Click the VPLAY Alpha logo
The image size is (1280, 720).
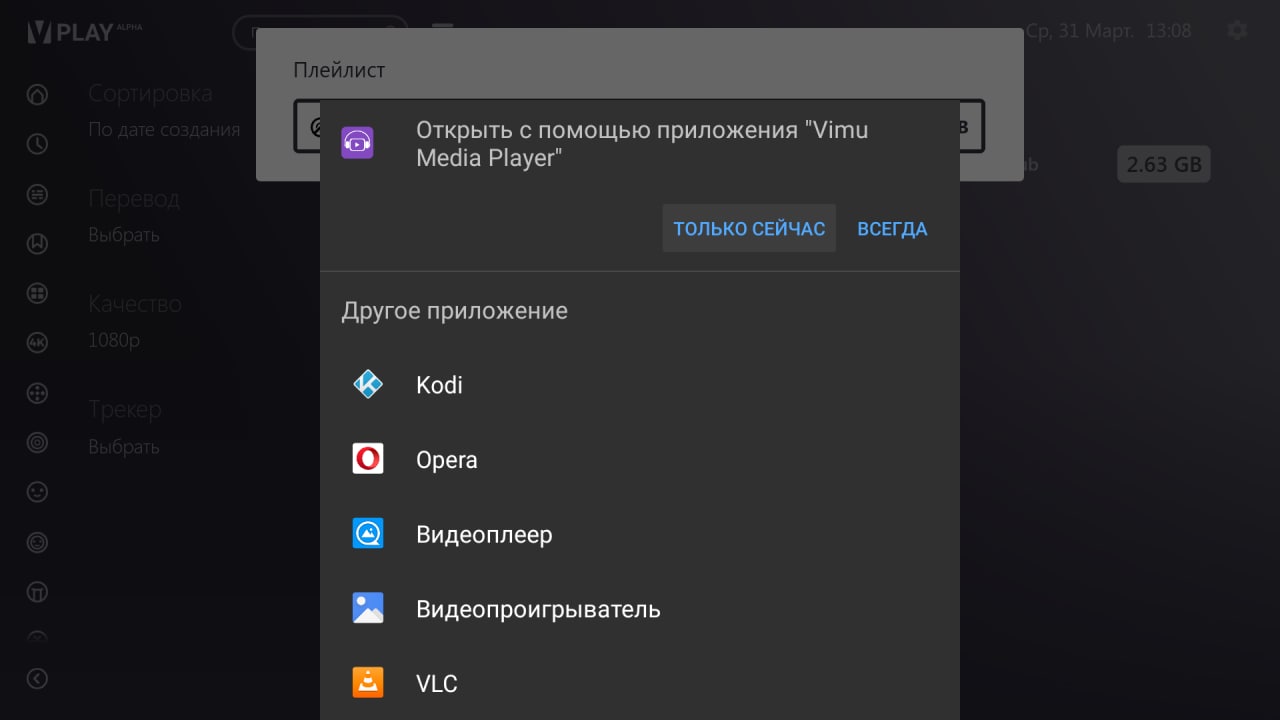point(84,32)
